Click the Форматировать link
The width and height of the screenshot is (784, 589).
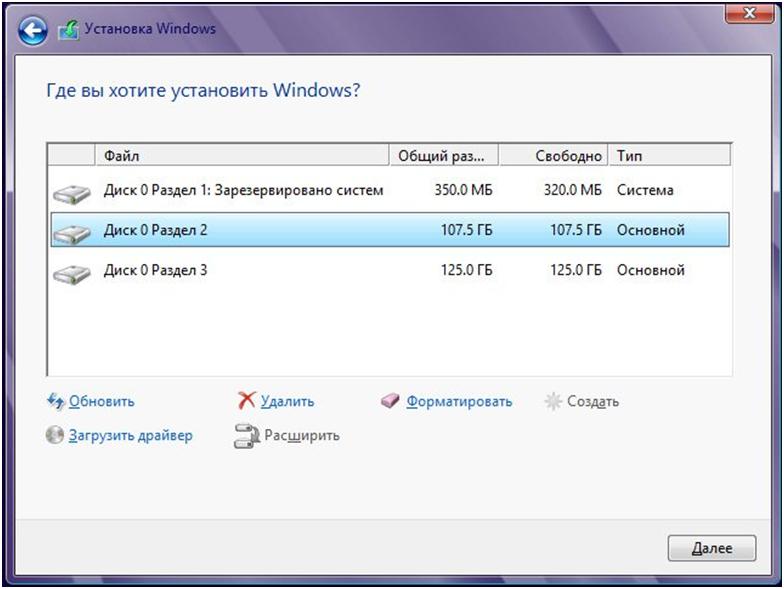459,402
